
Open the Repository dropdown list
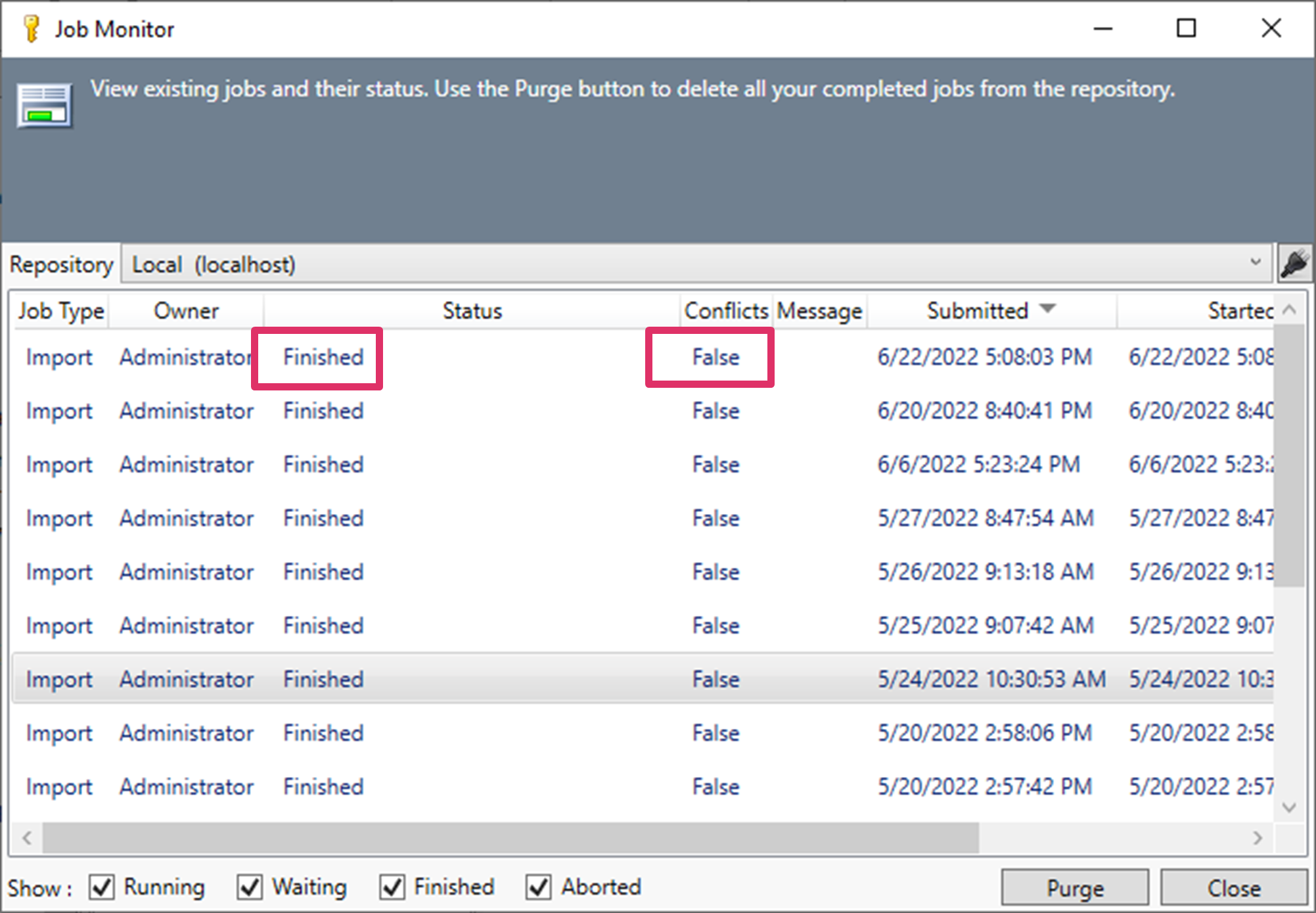[x=1255, y=263]
